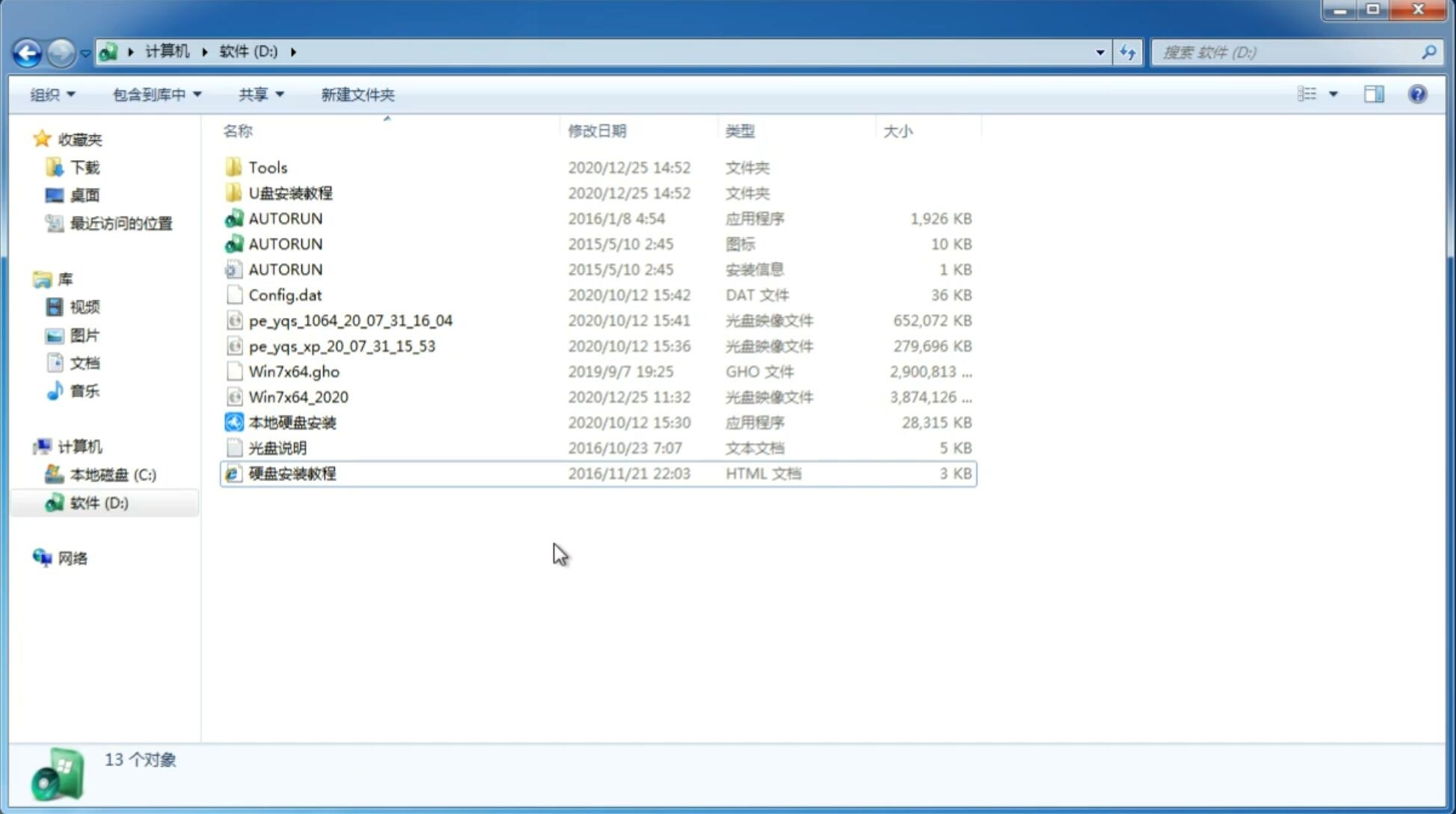Open pe_yqs_1064 disc image file
Screen dimensions: 1456x814
pos(350,320)
